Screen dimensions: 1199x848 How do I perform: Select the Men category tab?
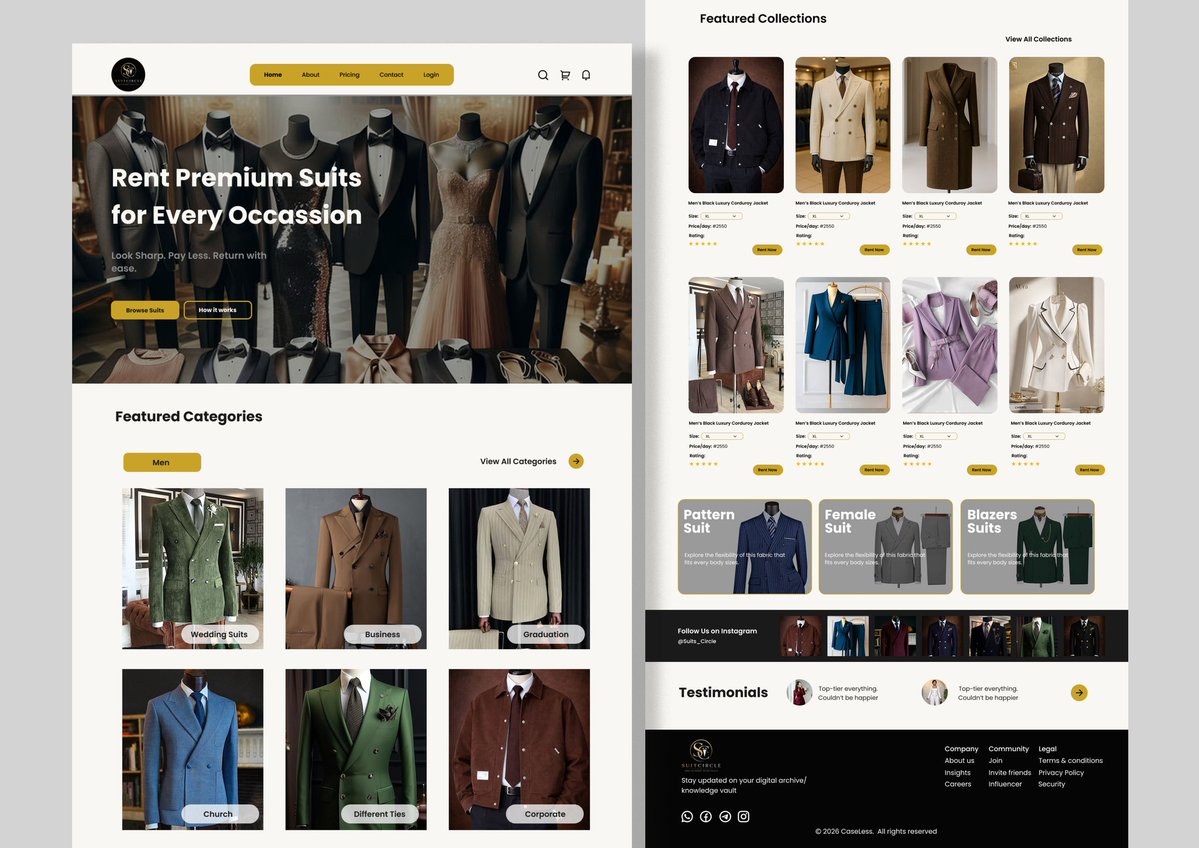(x=162, y=462)
